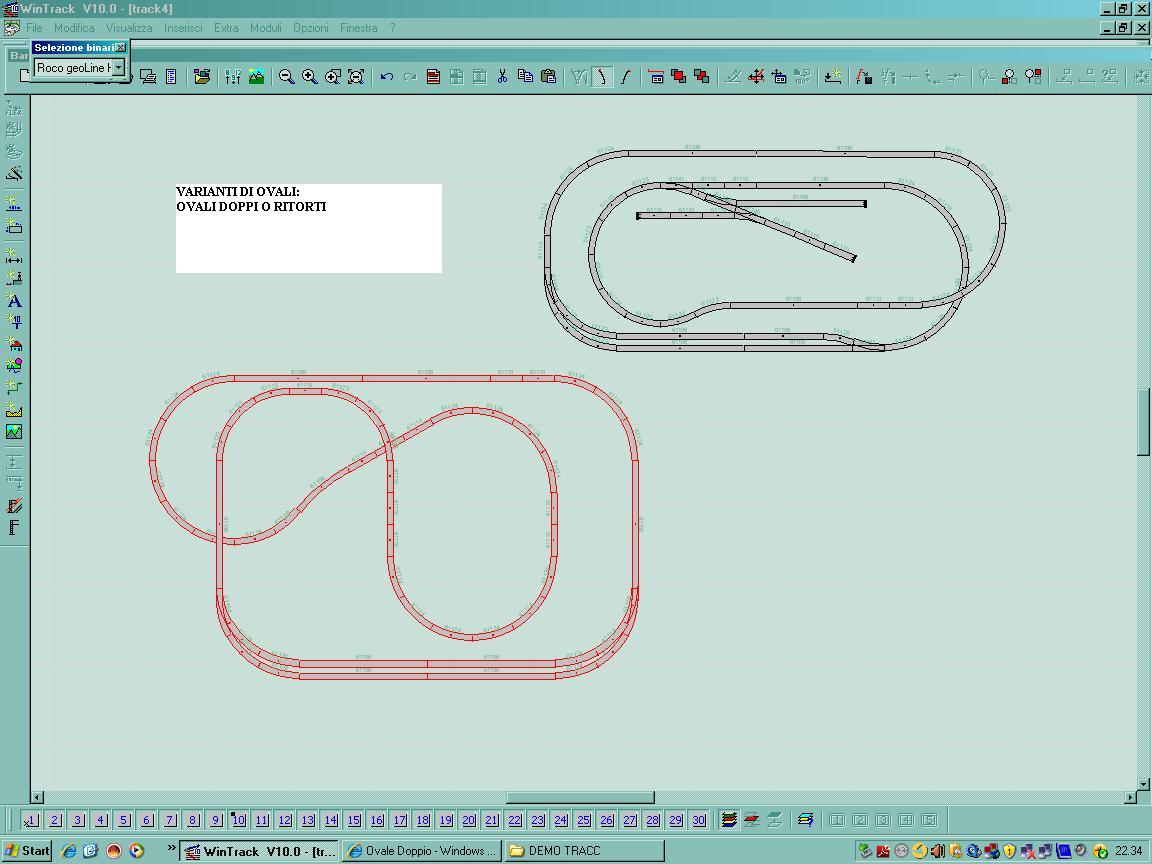Launch Internet Explorer from quick launch

point(69,851)
